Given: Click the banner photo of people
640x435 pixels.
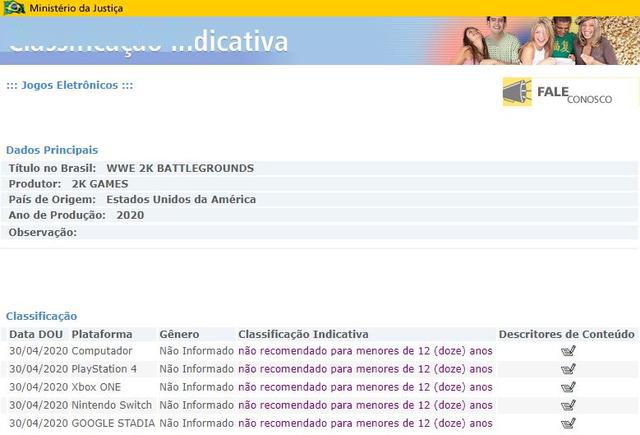Looking at the screenshot, I should coord(547,40).
